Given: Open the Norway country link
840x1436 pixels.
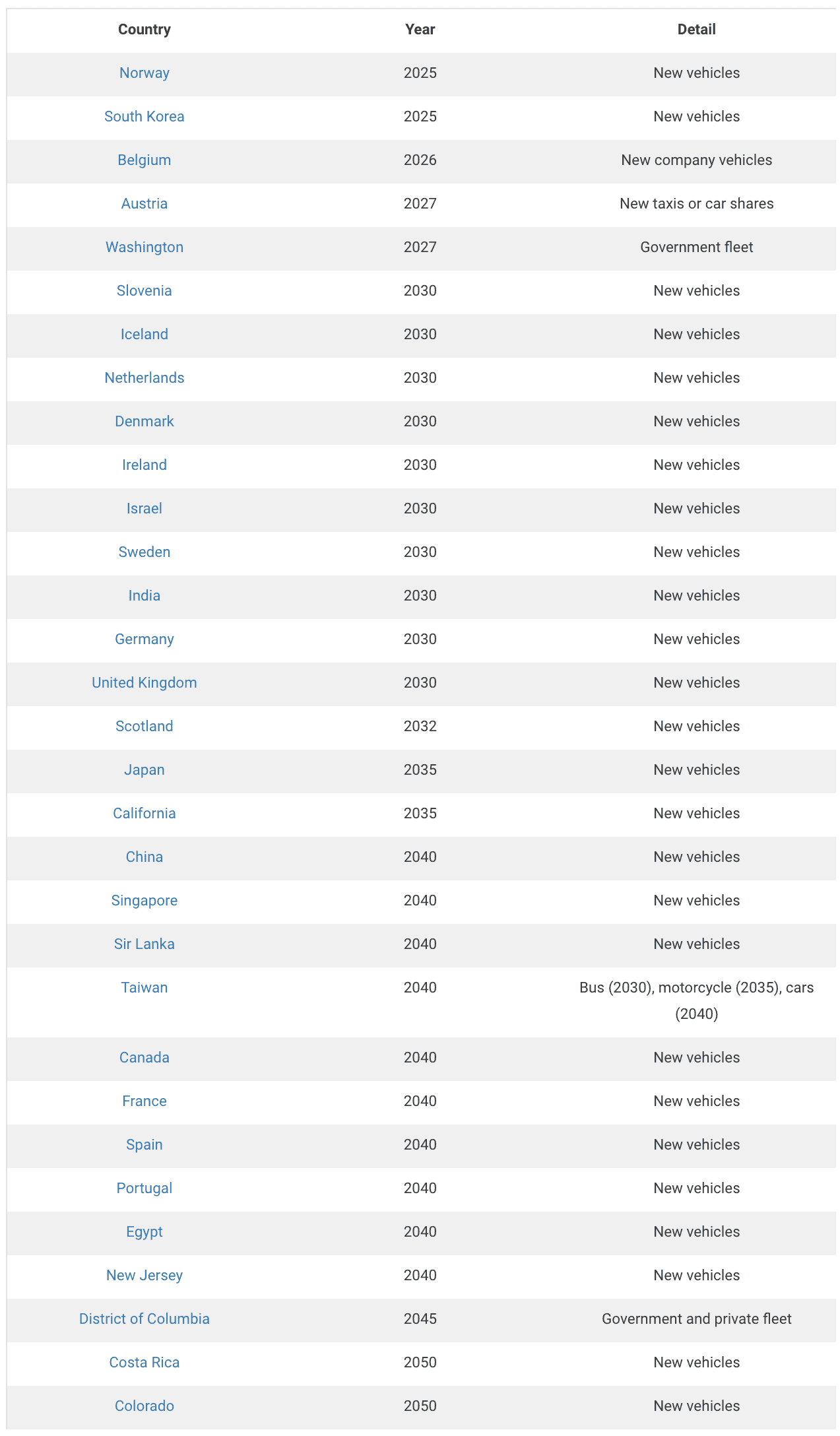Looking at the screenshot, I should (x=144, y=73).
